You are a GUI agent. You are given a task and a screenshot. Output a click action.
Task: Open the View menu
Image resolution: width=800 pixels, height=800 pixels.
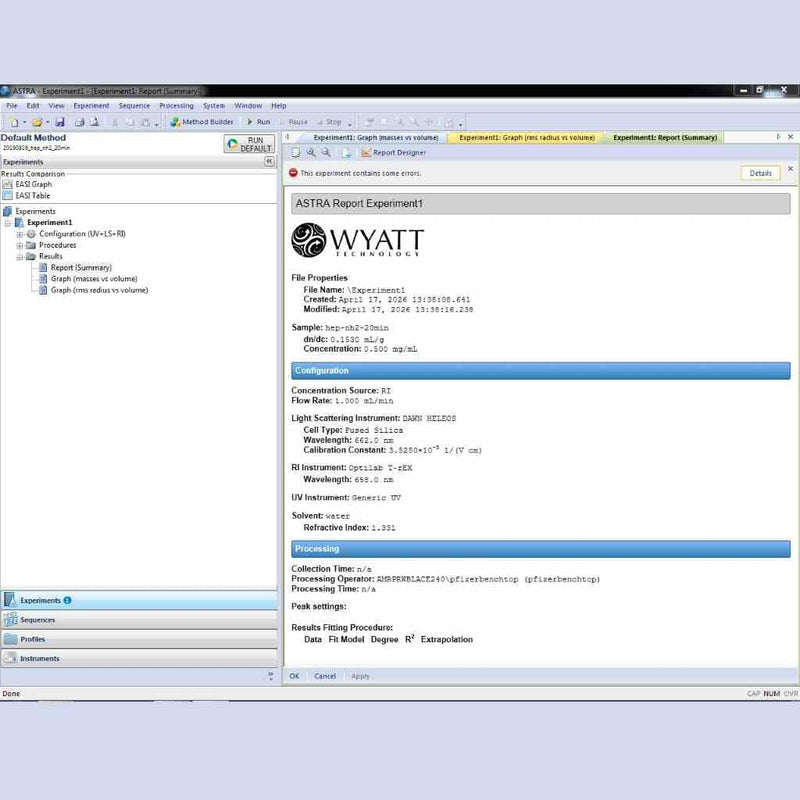click(56, 106)
